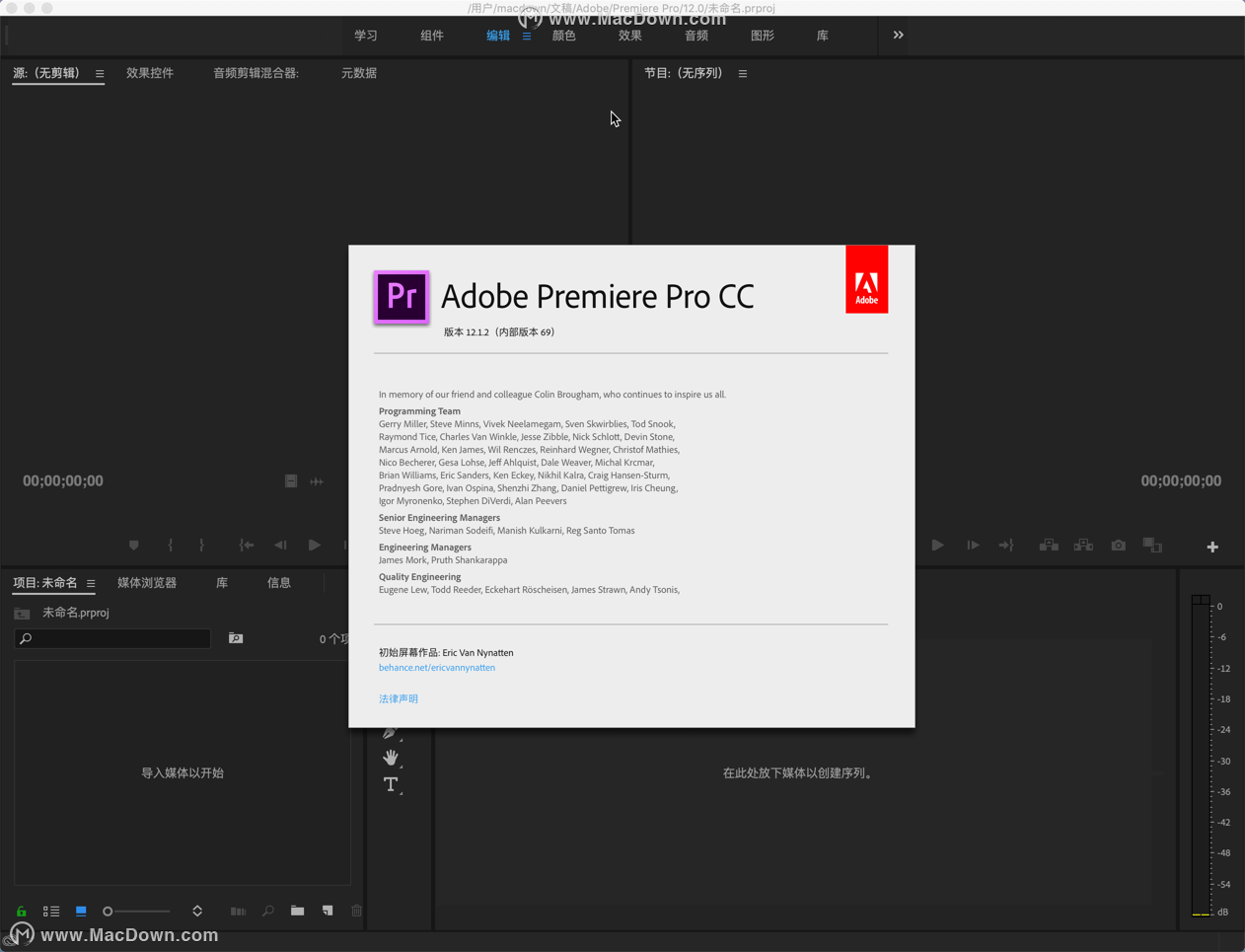Mark In point in Source monitor
The image size is (1245, 952).
coord(171,546)
